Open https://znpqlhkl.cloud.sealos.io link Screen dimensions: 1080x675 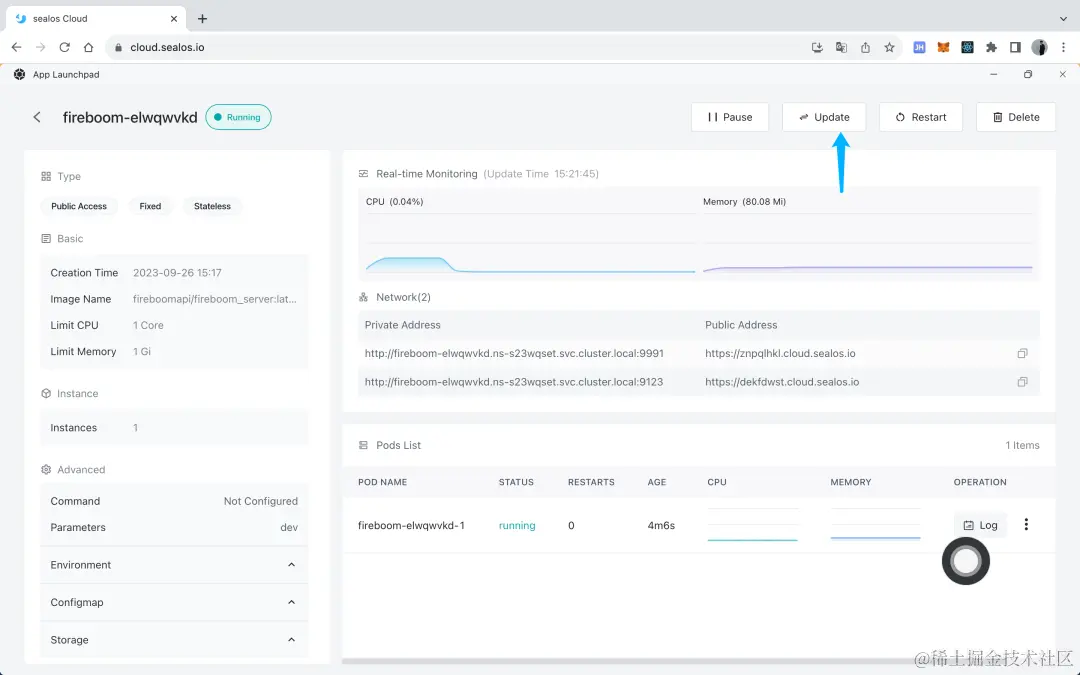(780, 353)
